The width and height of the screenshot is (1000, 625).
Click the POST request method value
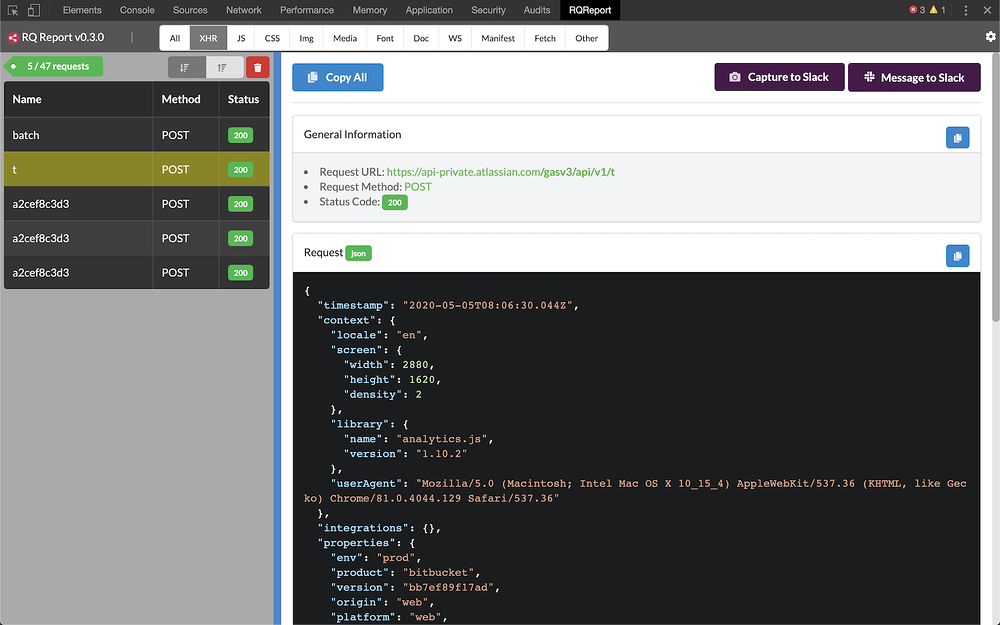pos(418,187)
